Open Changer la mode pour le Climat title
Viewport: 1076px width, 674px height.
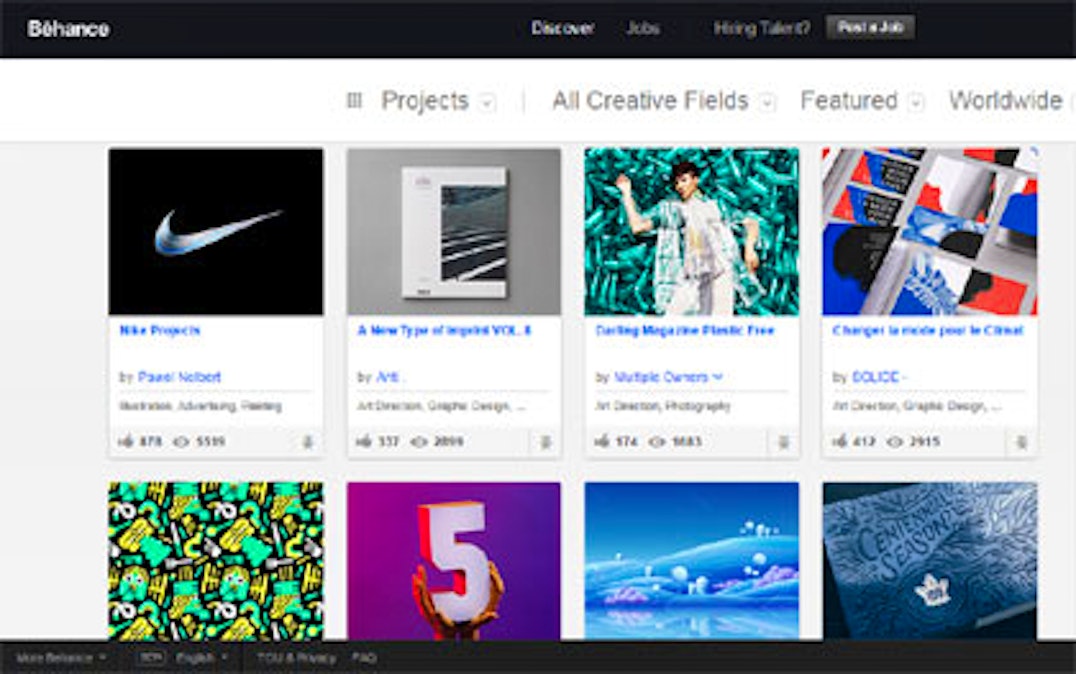coord(928,331)
